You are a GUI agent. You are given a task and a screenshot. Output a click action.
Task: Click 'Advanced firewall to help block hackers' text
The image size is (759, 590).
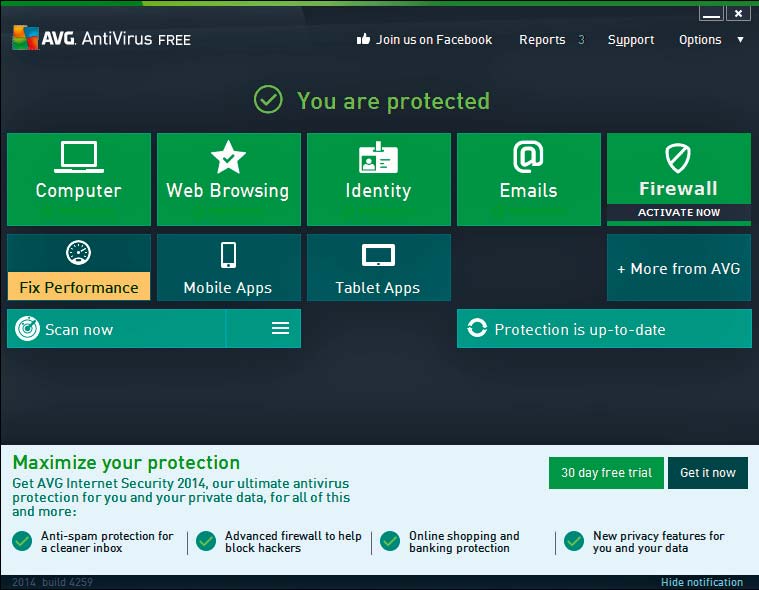coord(293,542)
